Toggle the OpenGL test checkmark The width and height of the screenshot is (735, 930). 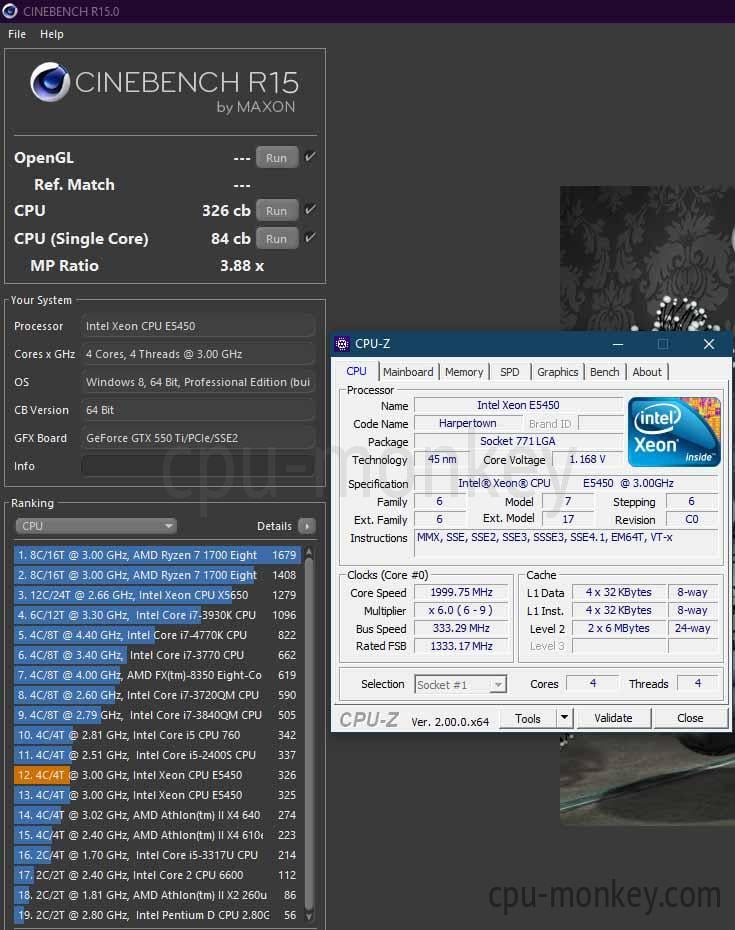(310, 157)
